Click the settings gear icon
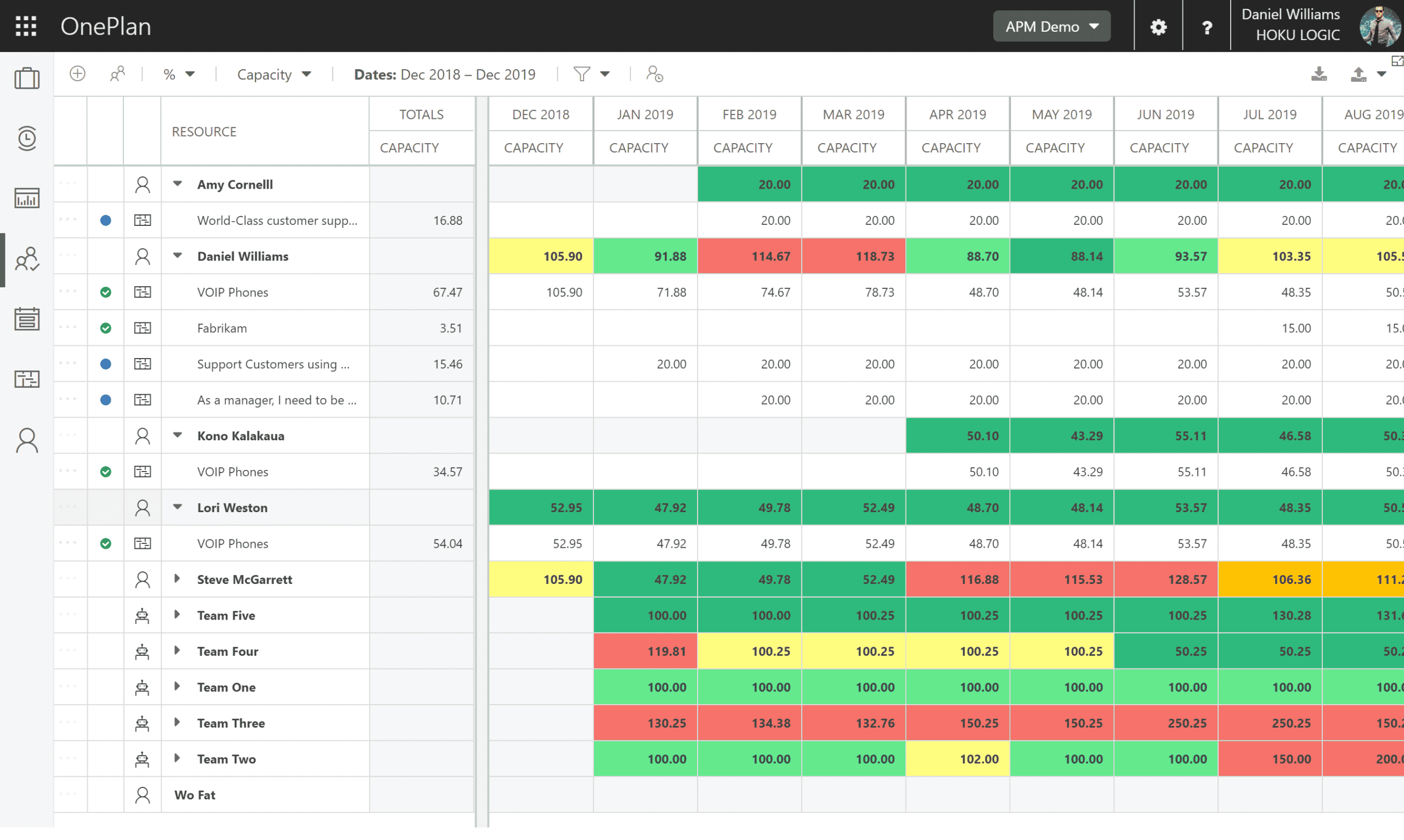The height and width of the screenshot is (840, 1404). point(1158,27)
